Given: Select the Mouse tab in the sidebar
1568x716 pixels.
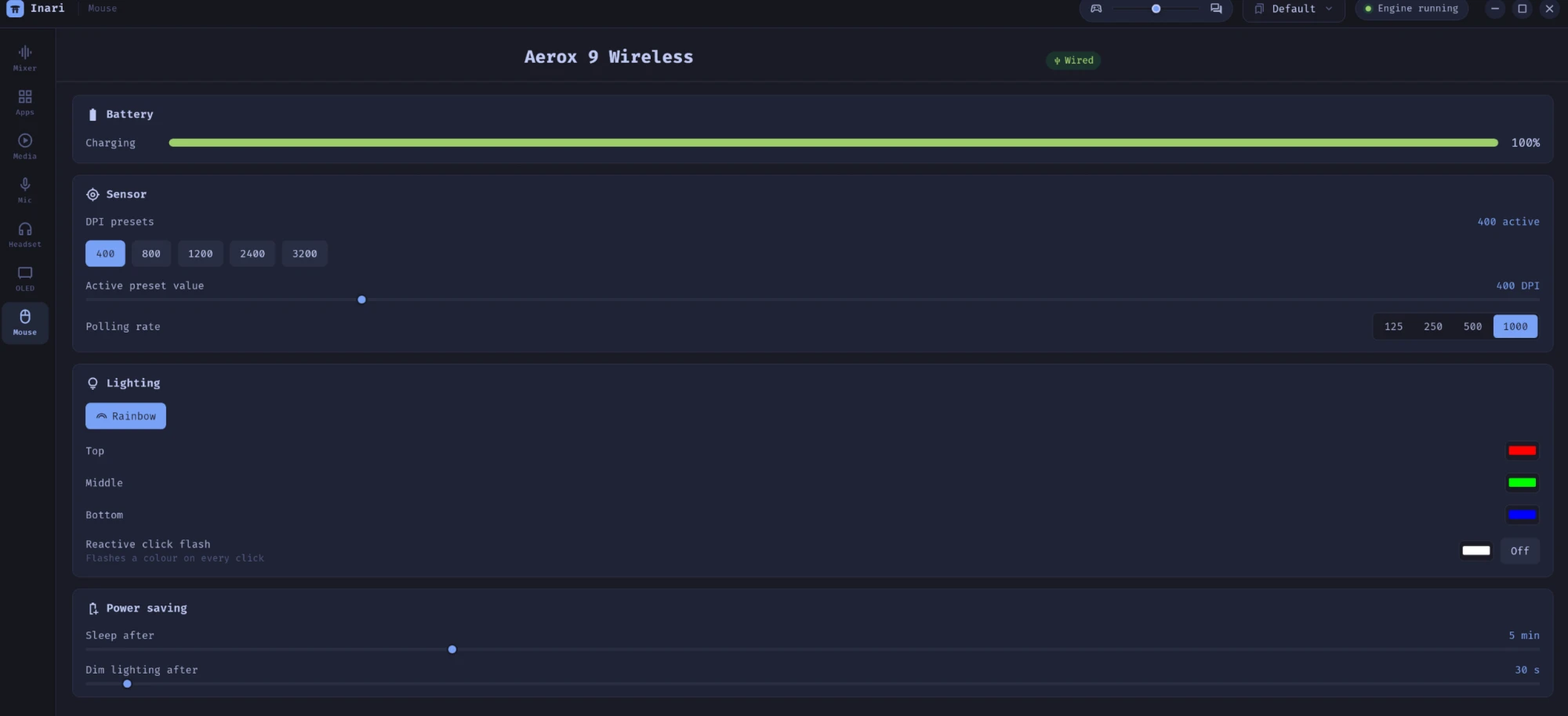Looking at the screenshot, I should point(25,322).
